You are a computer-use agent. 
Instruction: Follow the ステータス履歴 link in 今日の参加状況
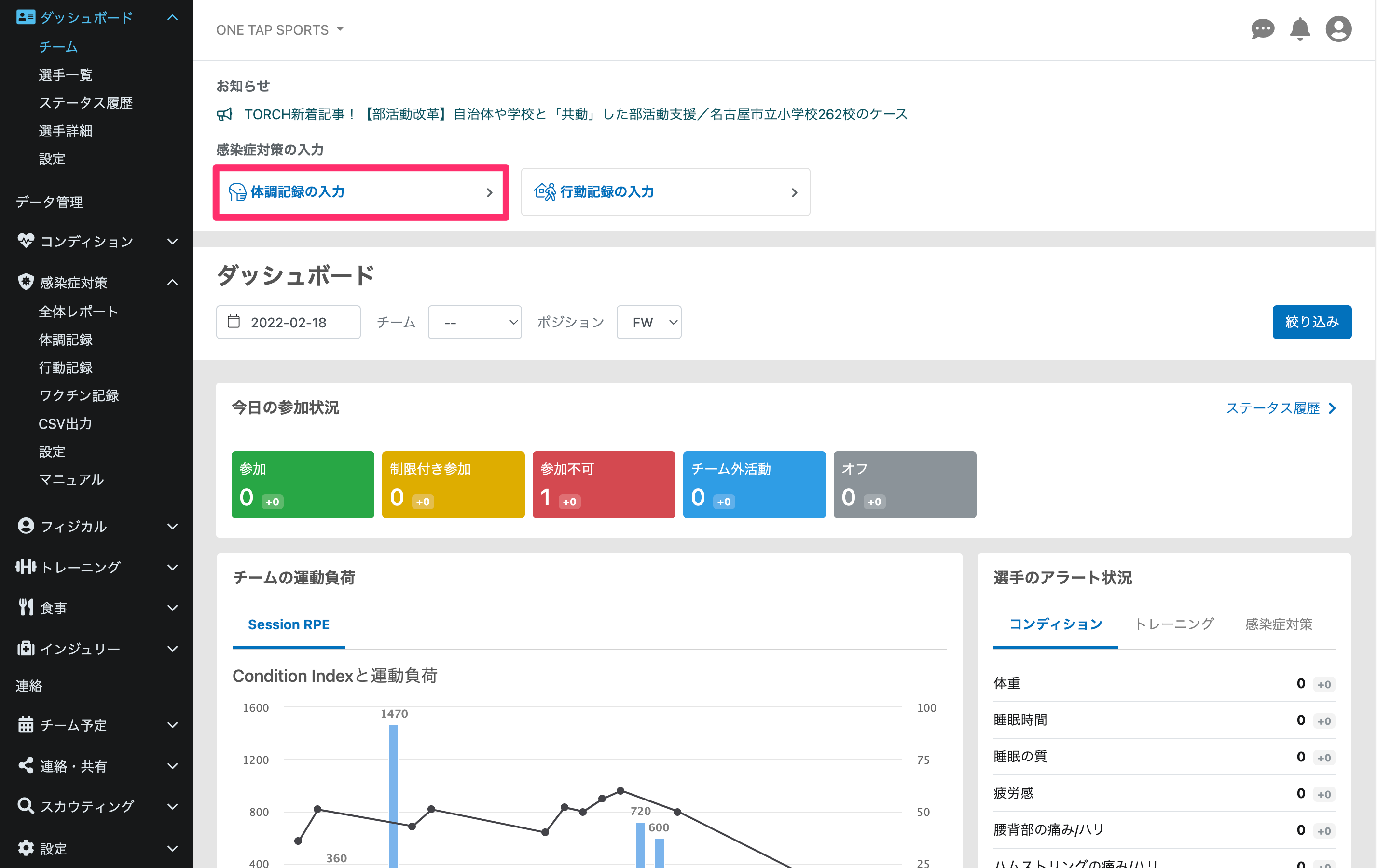tap(1281, 408)
